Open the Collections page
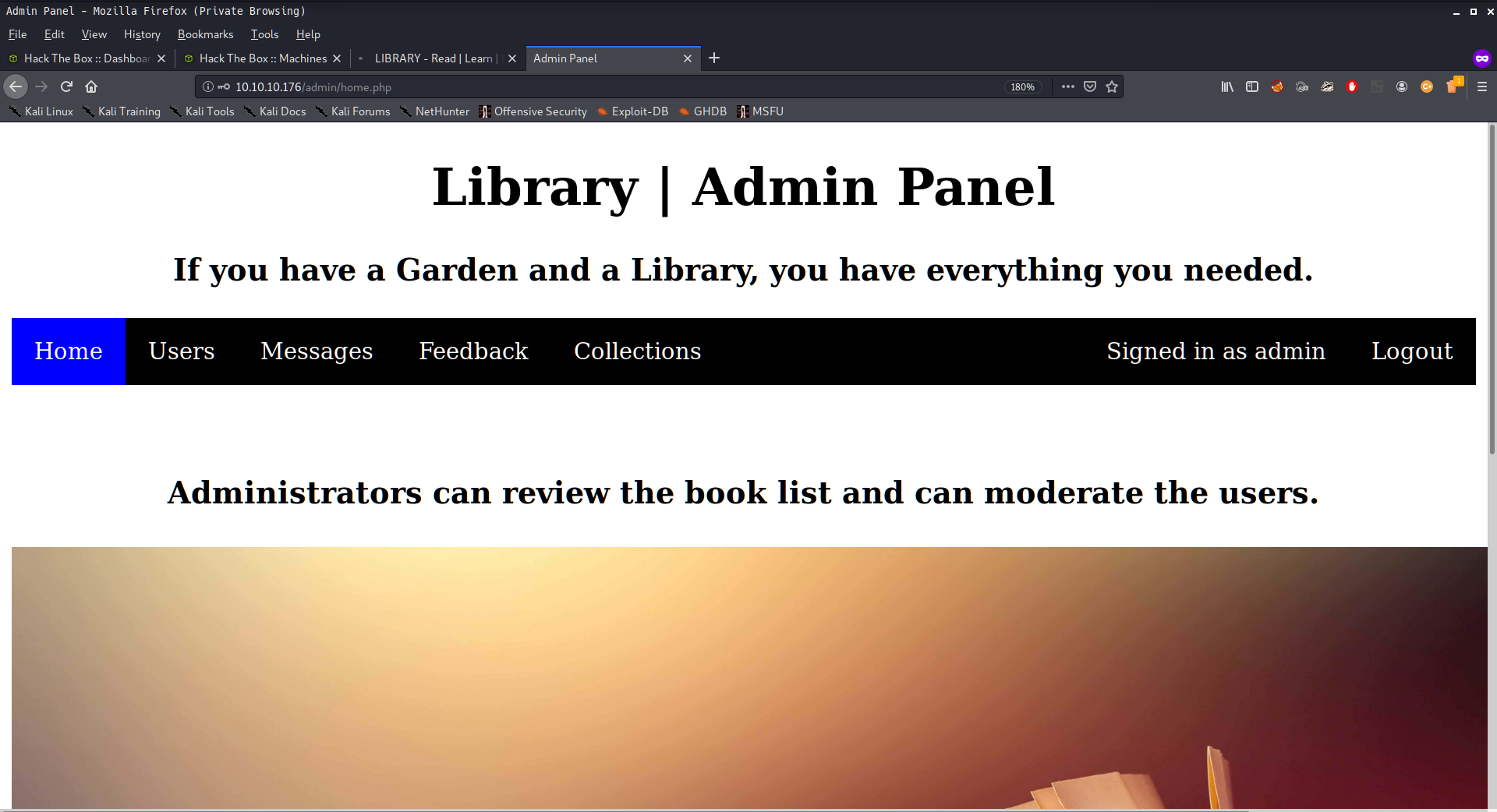 tap(638, 351)
